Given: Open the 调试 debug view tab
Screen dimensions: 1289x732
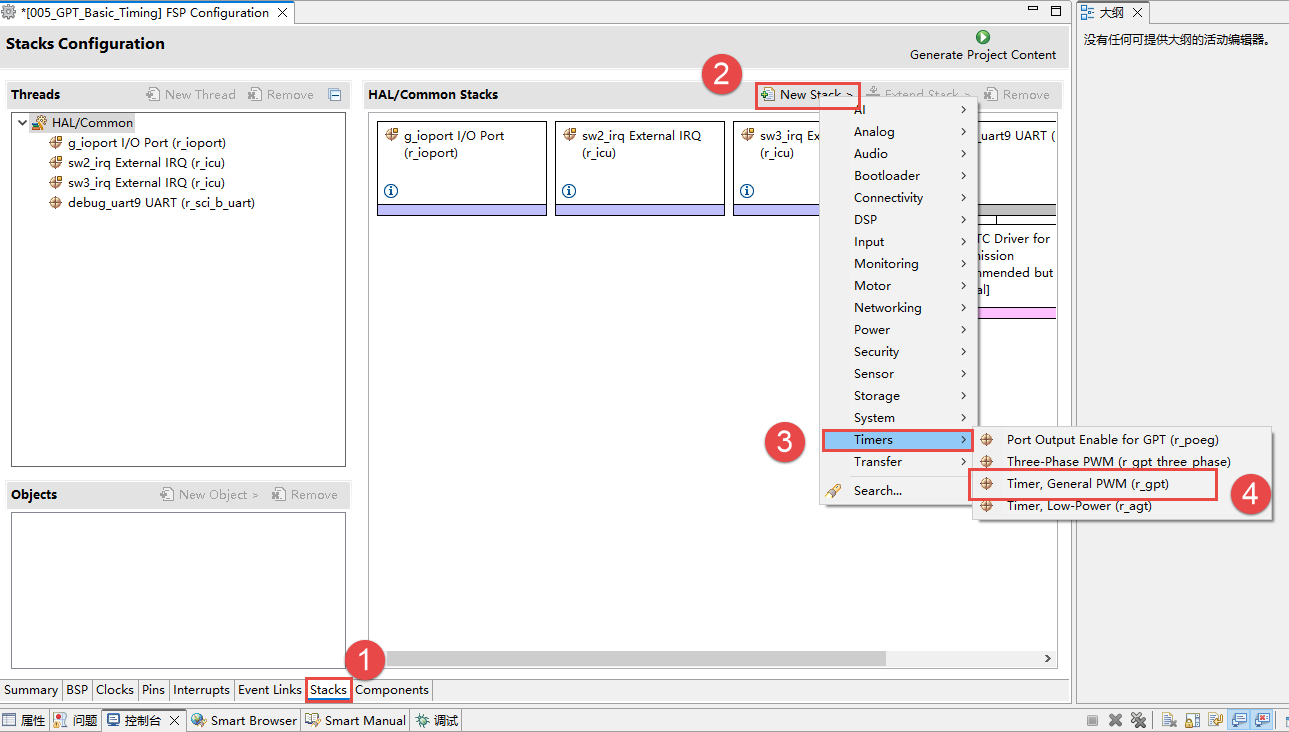Looking at the screenshot, I should click(436, 720).
